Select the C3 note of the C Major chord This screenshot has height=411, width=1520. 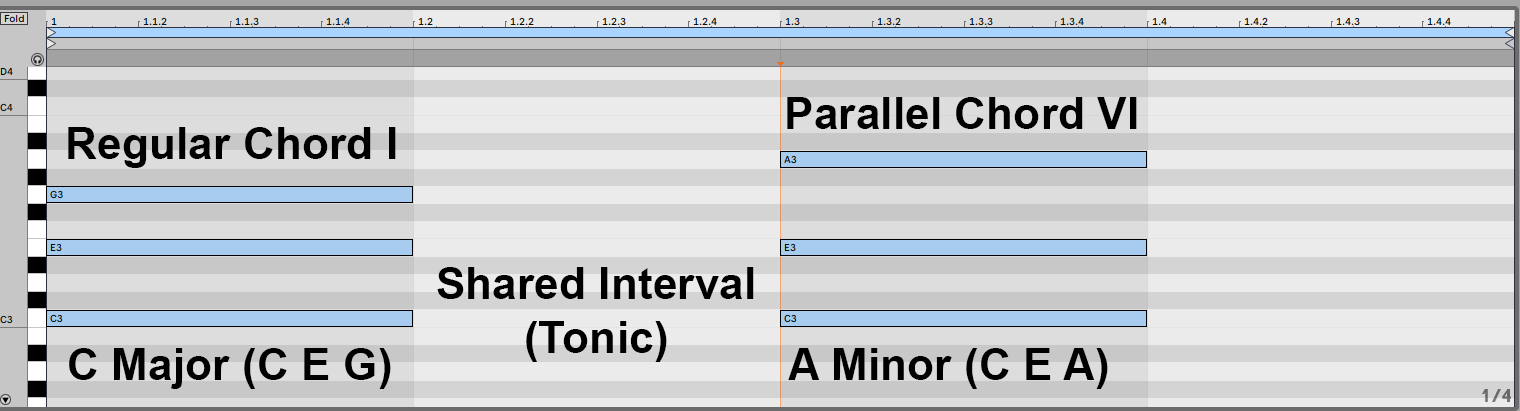tap(230, 318)
